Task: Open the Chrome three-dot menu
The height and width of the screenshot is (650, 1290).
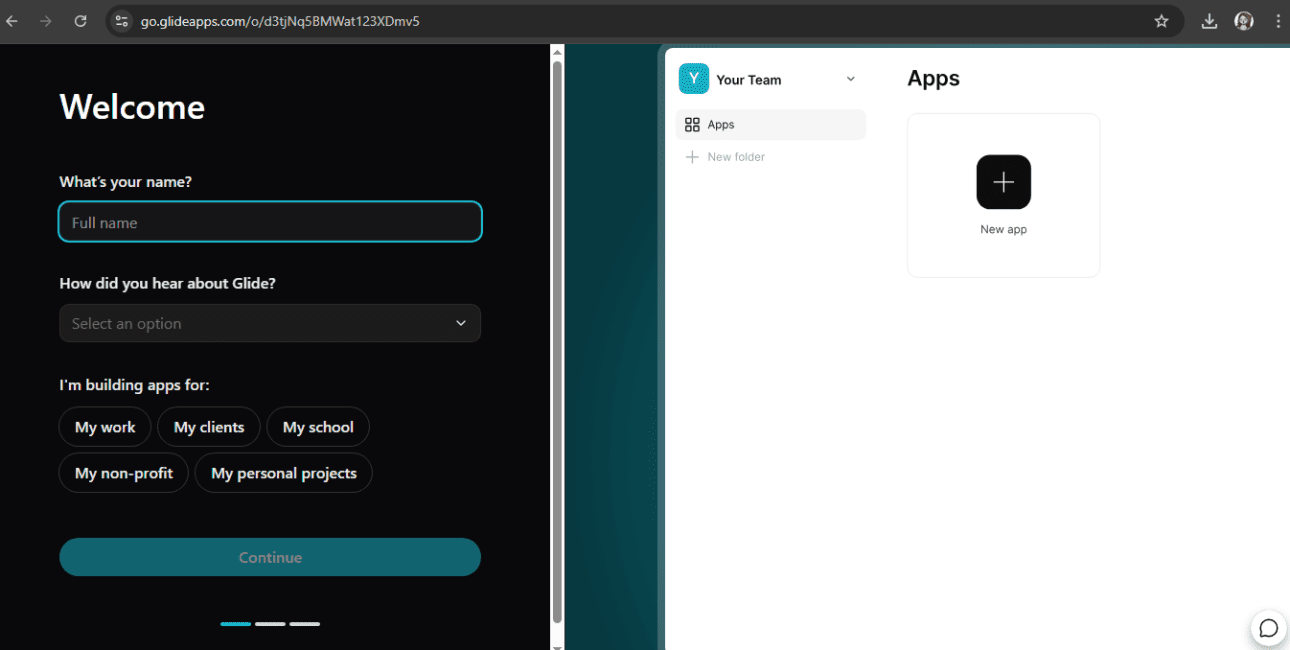Action: 1275,21
